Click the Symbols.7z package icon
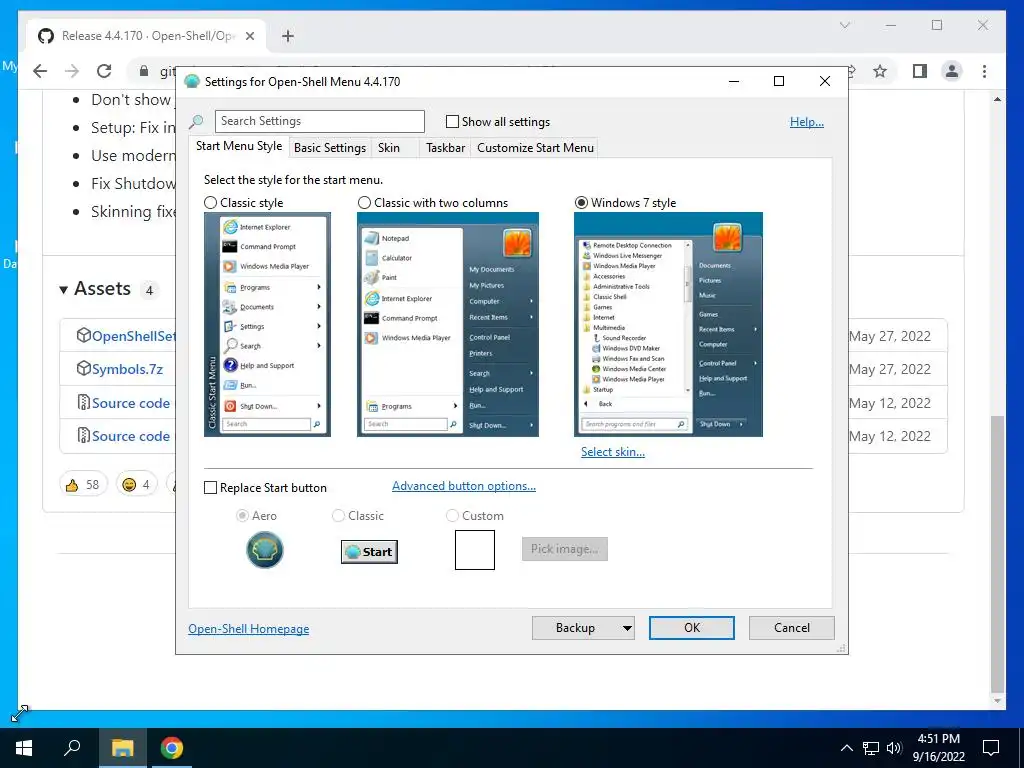This screenshot has width=1024, height=768. pyautogui.click(x=84, y=368)
